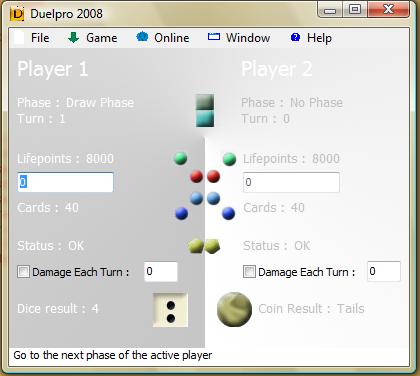Click Player 2's green sphere
Screen dimensions: 420x376
[229, 159]
